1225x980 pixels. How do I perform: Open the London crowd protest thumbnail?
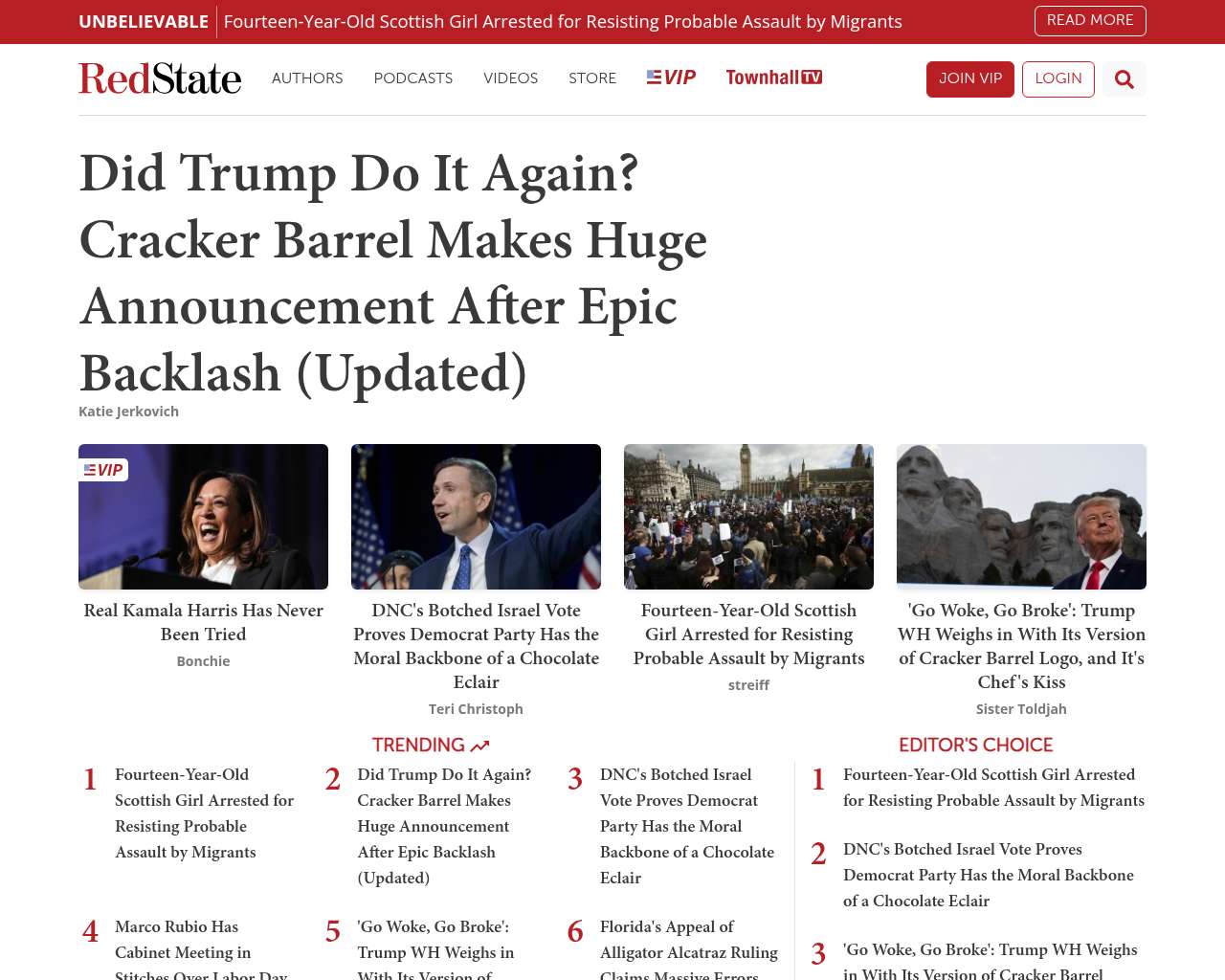[748, 517]
